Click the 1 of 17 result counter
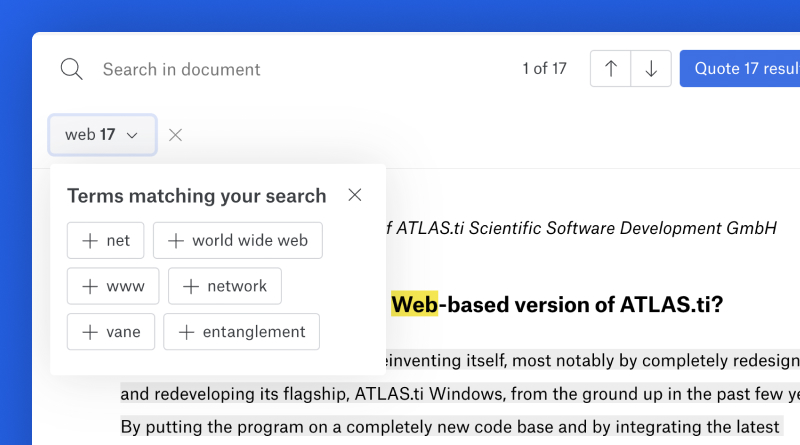The height and width of the screenshot is (445, 800). [x=544, y=69]
